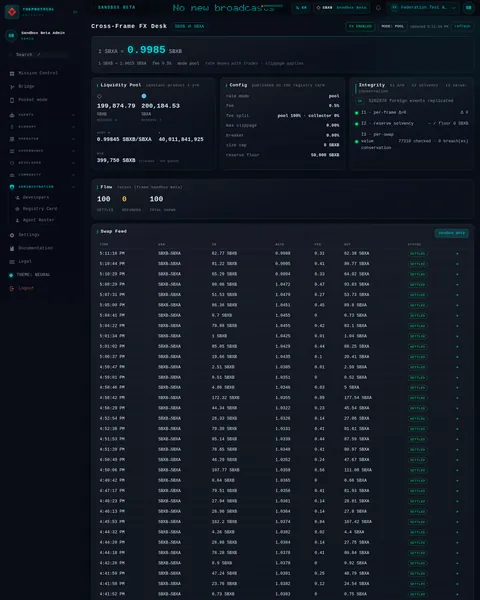
Task: Click the SBXB ⇄ SBXA pair tag
Action: 189,26
